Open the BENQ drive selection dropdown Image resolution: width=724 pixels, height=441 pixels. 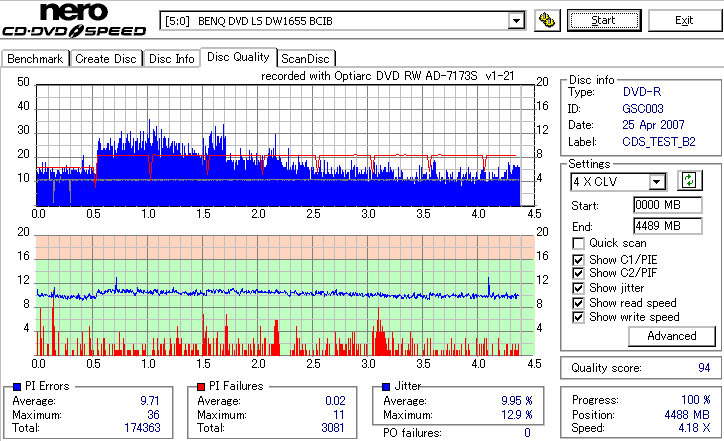point(516,21)
